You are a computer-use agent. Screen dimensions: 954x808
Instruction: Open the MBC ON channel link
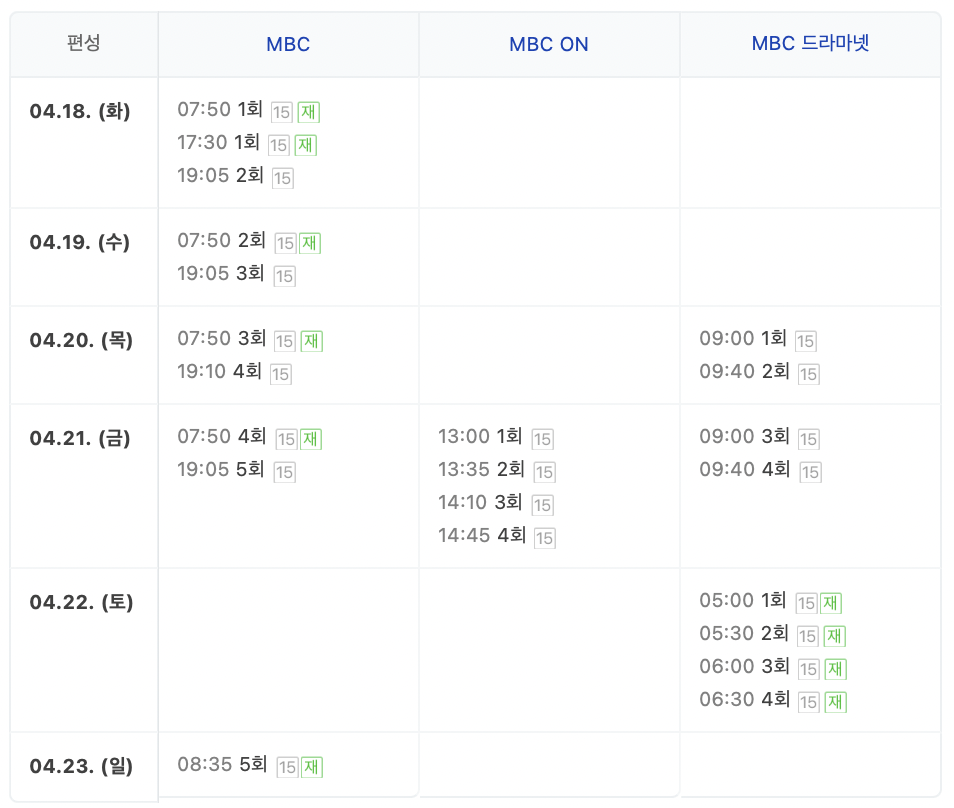pos(549,44)
